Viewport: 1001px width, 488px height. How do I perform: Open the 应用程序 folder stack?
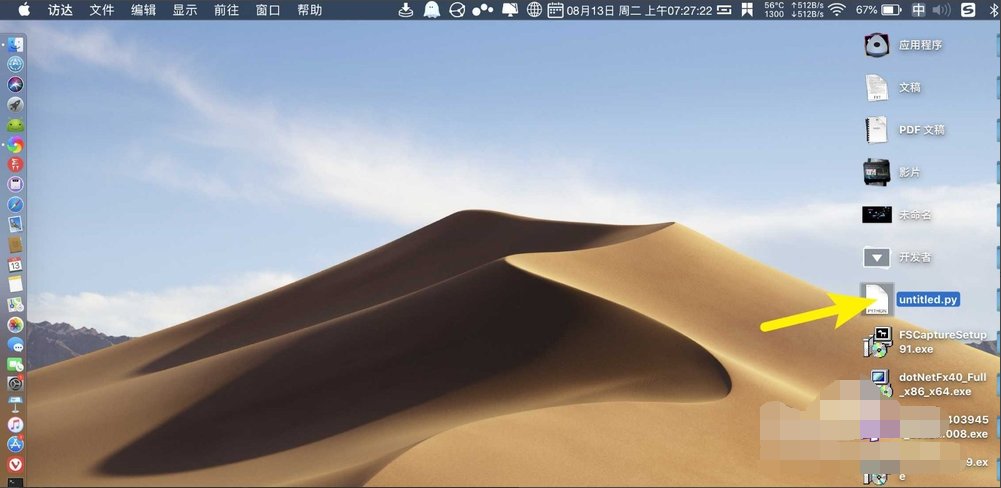877,46
